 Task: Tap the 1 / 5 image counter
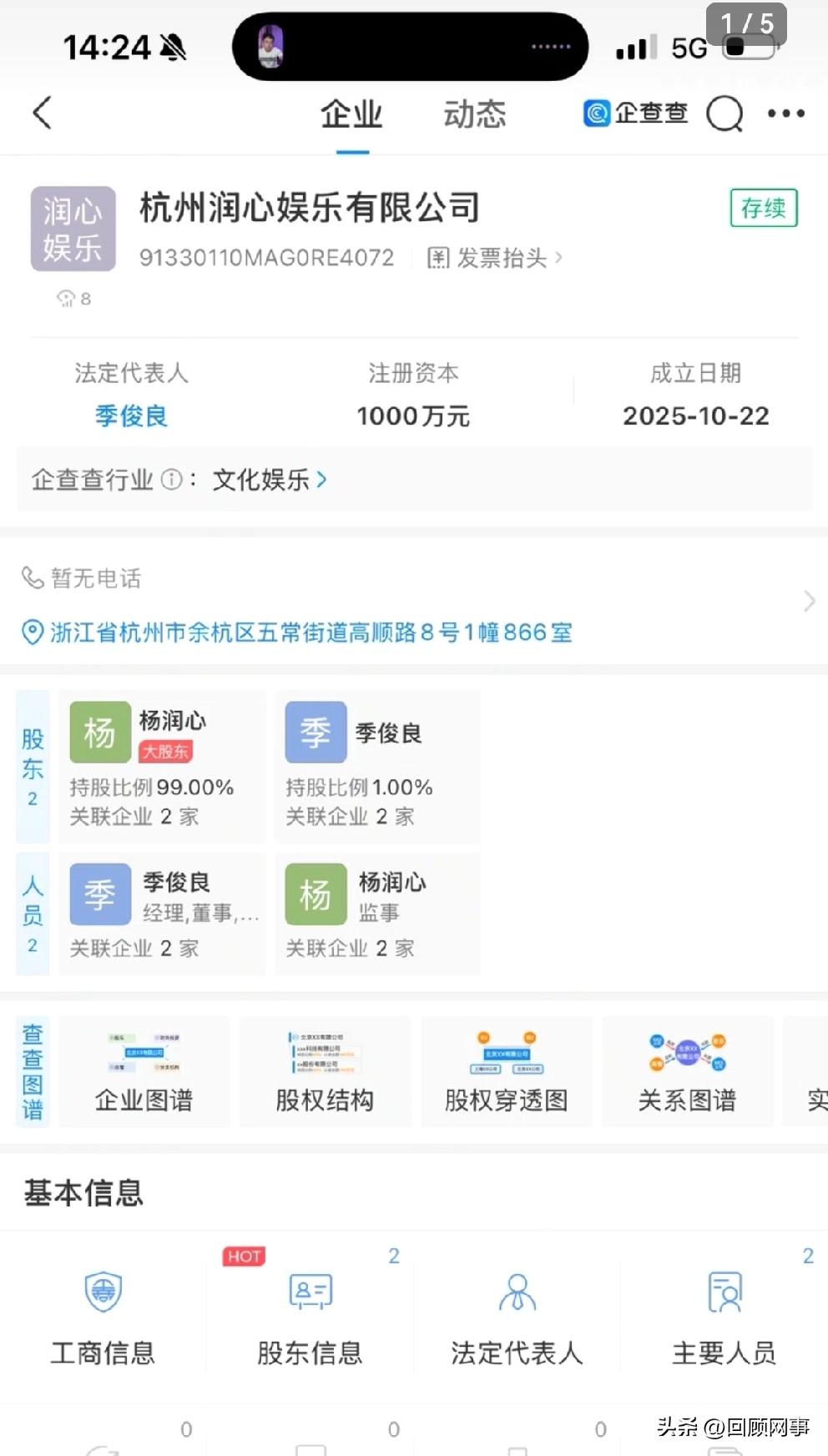click(x=747, y=23)
